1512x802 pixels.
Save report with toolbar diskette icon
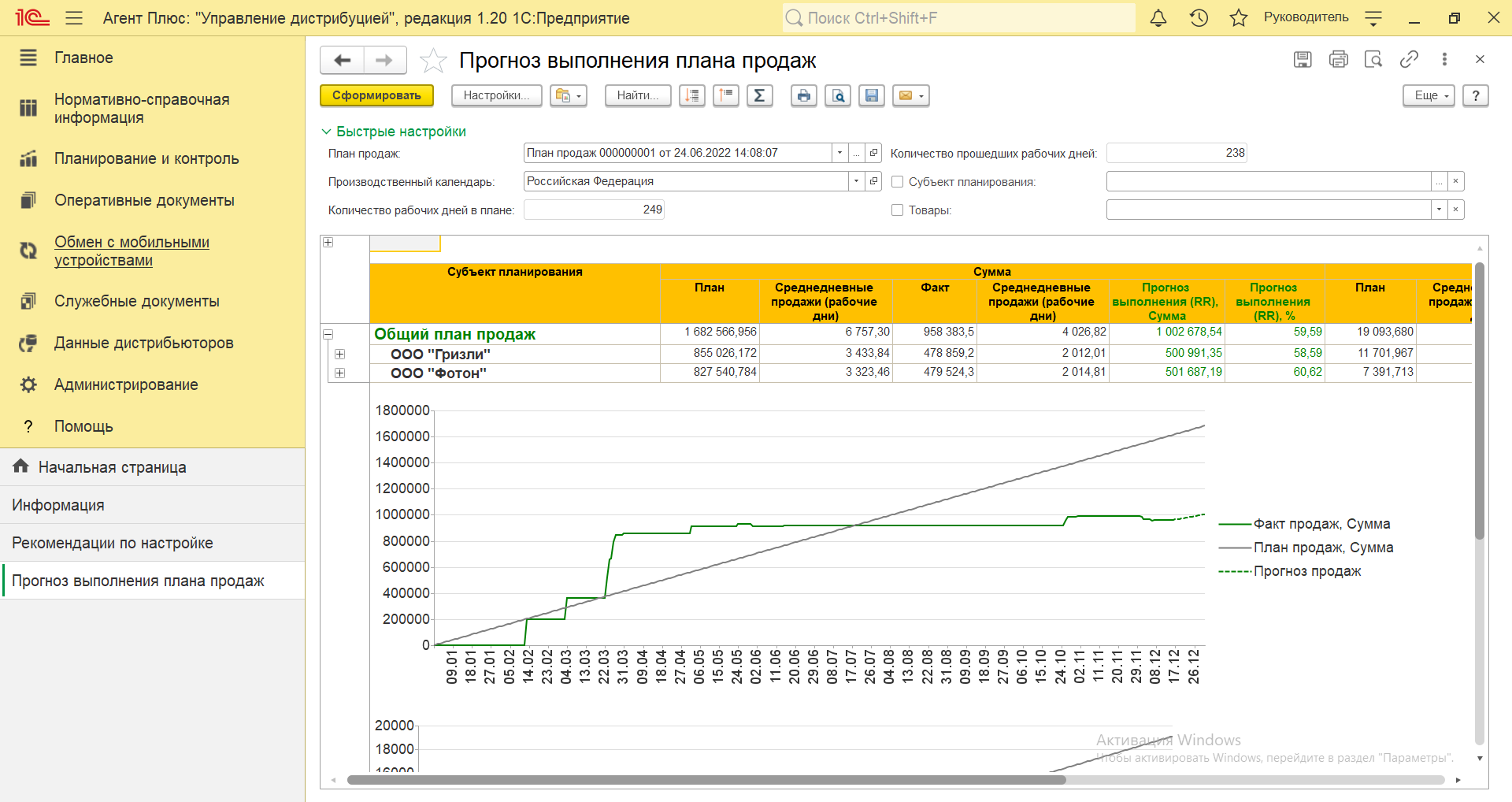click(872, 95)
